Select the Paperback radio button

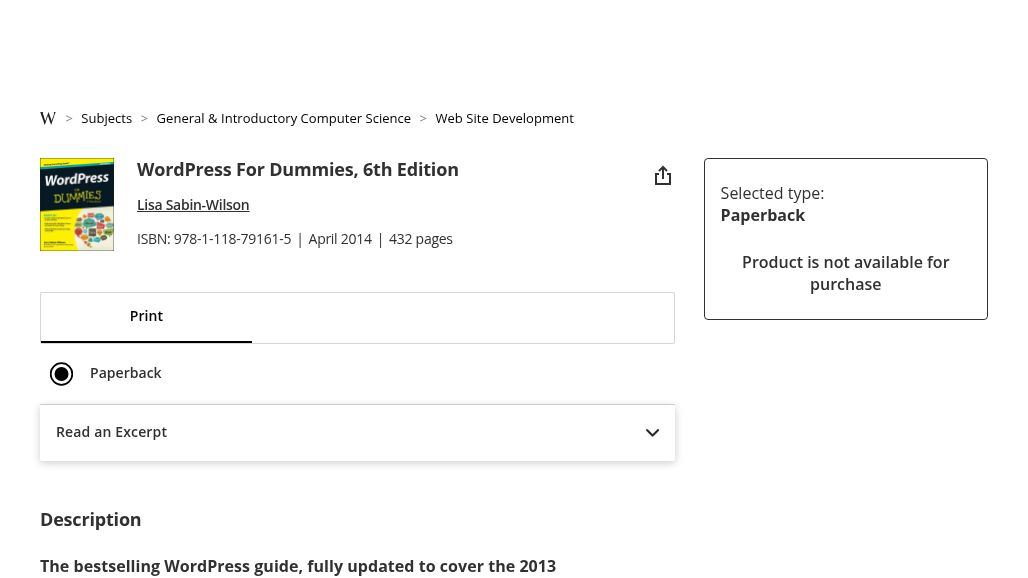(x=62, y=374)
